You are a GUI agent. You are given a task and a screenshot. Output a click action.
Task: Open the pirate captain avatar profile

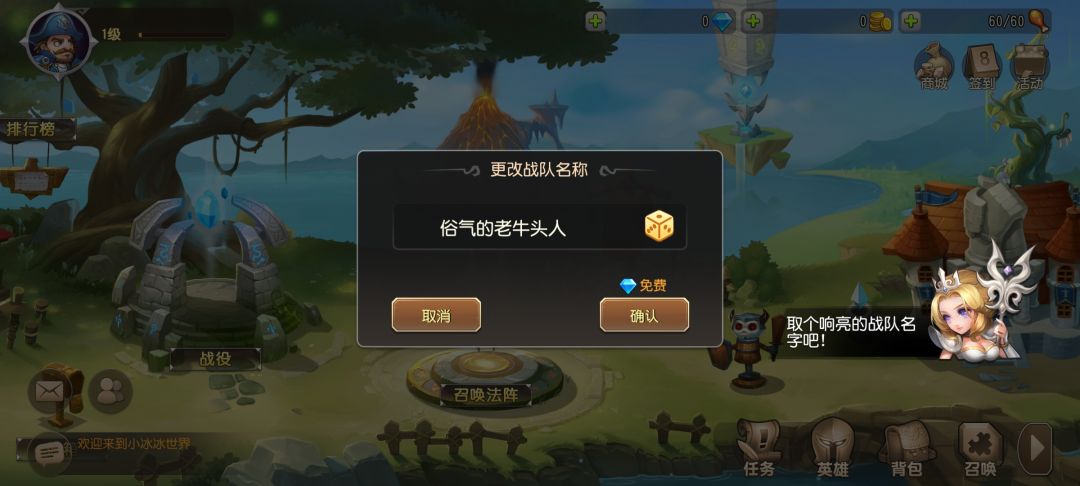point(59,42)
